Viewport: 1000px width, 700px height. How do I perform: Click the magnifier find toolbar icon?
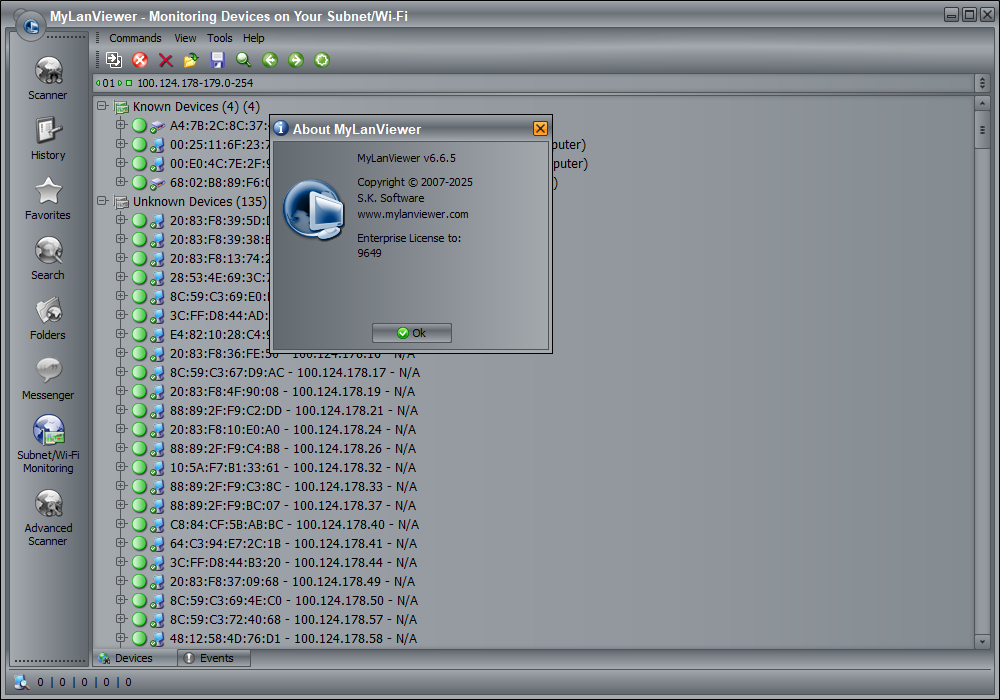pos(243,60)
